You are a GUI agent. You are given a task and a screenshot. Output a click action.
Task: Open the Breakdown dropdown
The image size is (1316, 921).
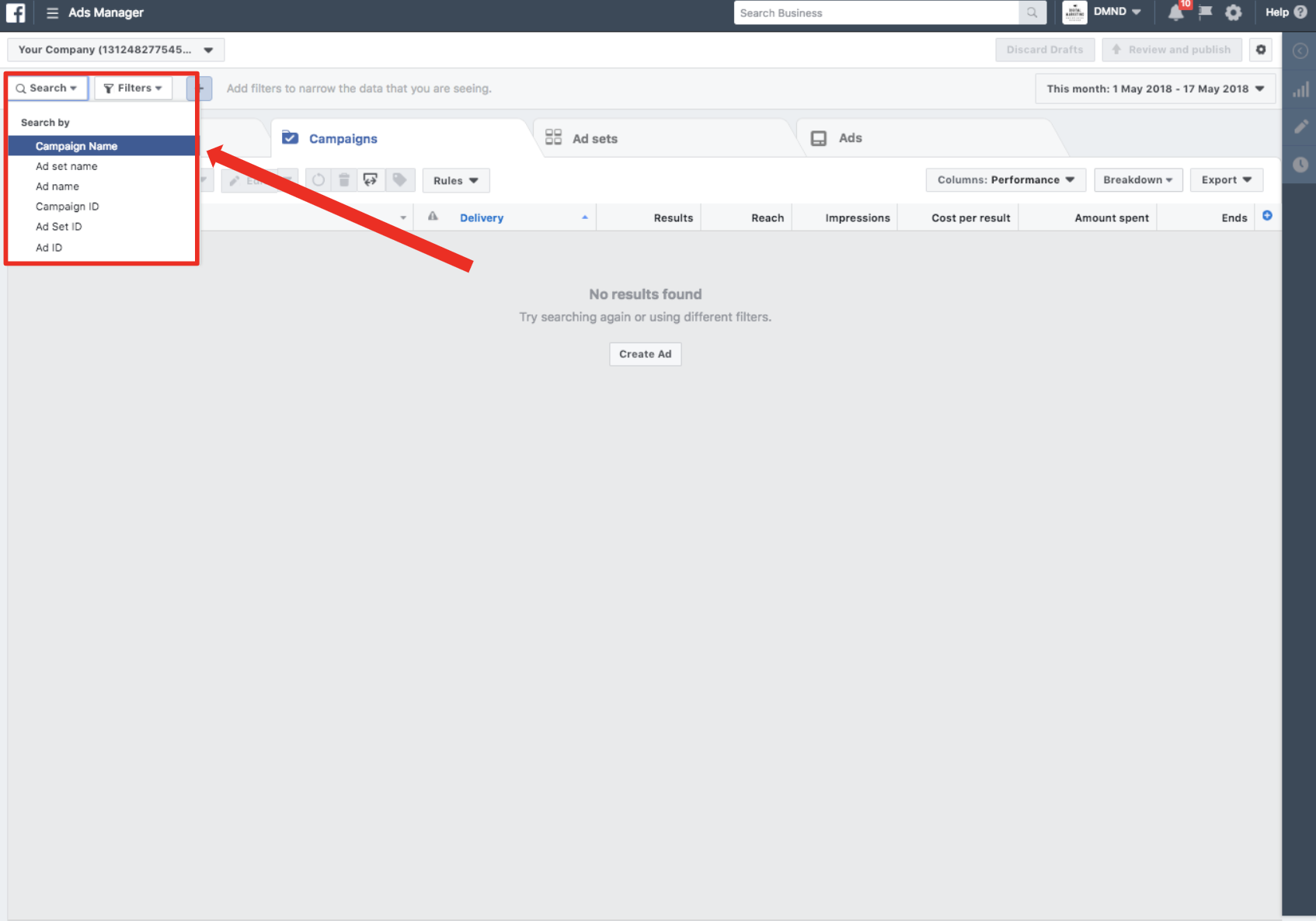[x=1137, y=180]
